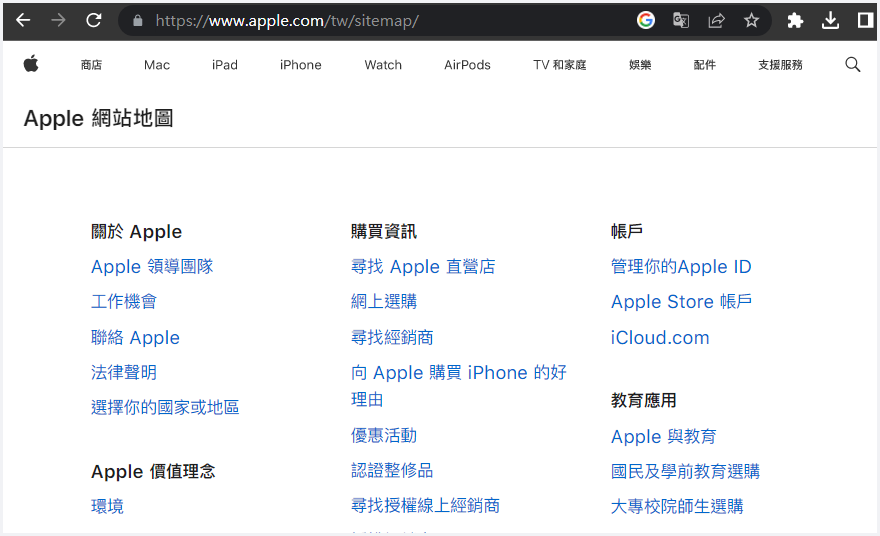Open the 法律聲明 link

click(x=124, y=372)
